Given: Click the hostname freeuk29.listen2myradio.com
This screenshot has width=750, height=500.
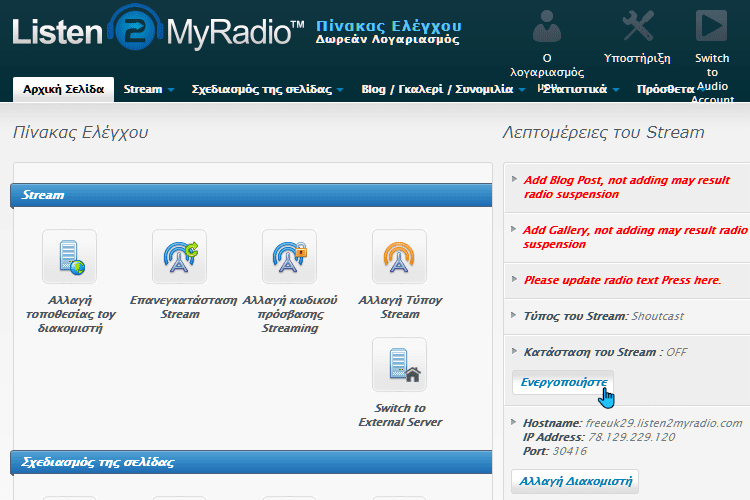Looking at the screenshot, I should click(x=664, y=423).
